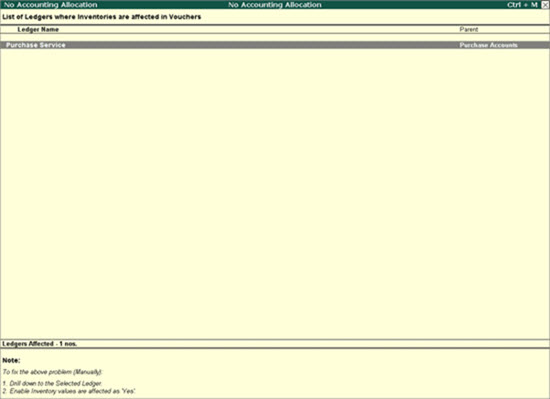550x399 pixels.
Task: Click the centered No Accounting Allocation title
Action: (275, 5)
